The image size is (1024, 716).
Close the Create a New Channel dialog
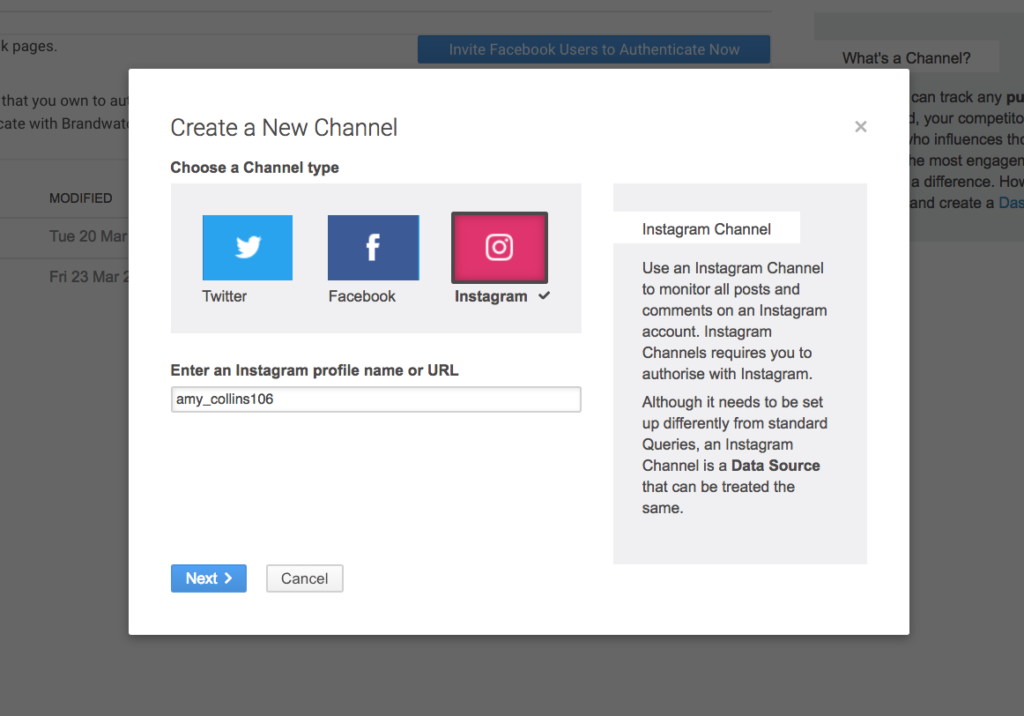pos(860,127)
